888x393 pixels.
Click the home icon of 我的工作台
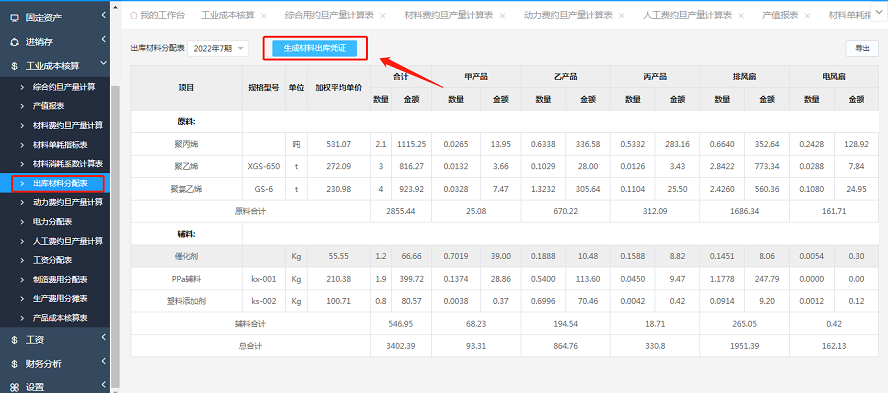[134, 15]
